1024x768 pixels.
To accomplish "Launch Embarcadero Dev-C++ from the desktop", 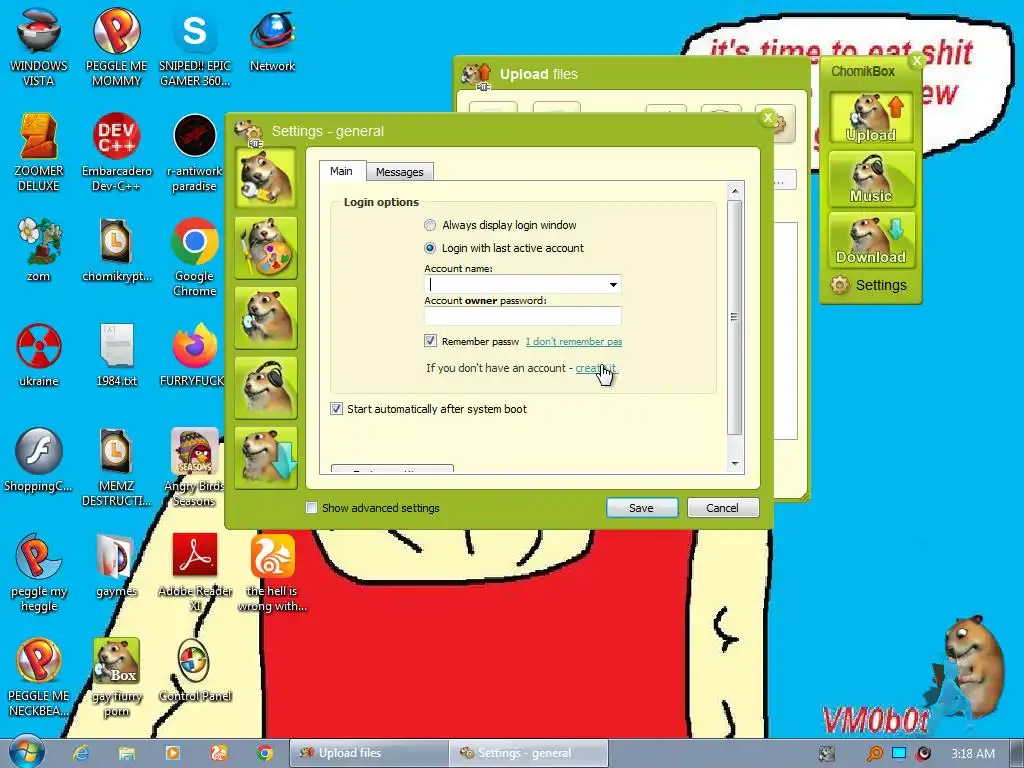I will click(x=116, y=153).
